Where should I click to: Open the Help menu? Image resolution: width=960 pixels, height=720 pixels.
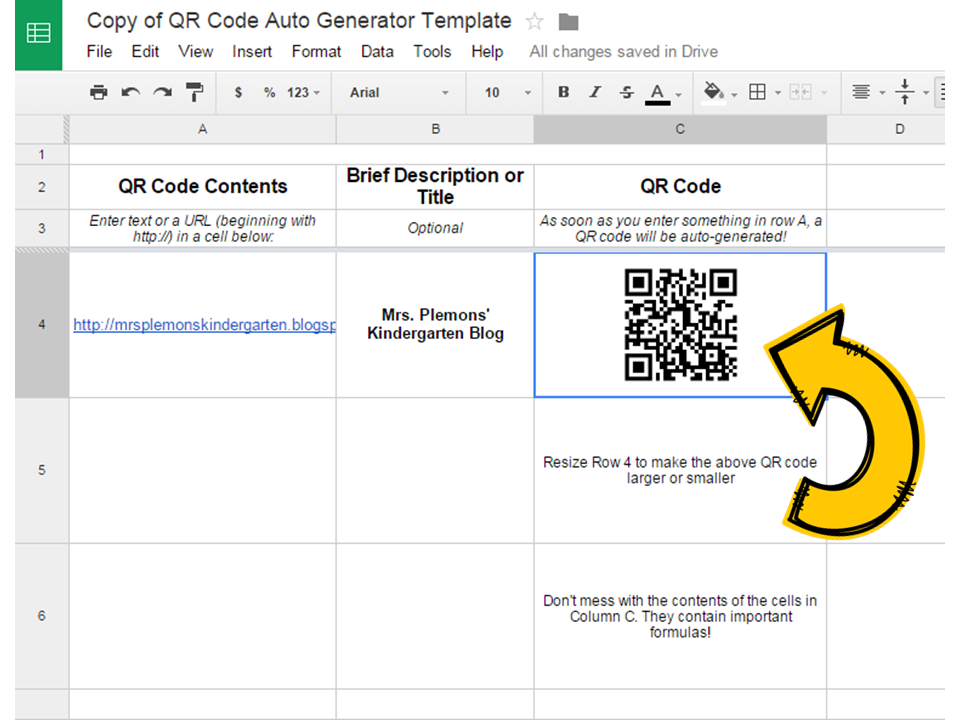[x=487, y=51]
